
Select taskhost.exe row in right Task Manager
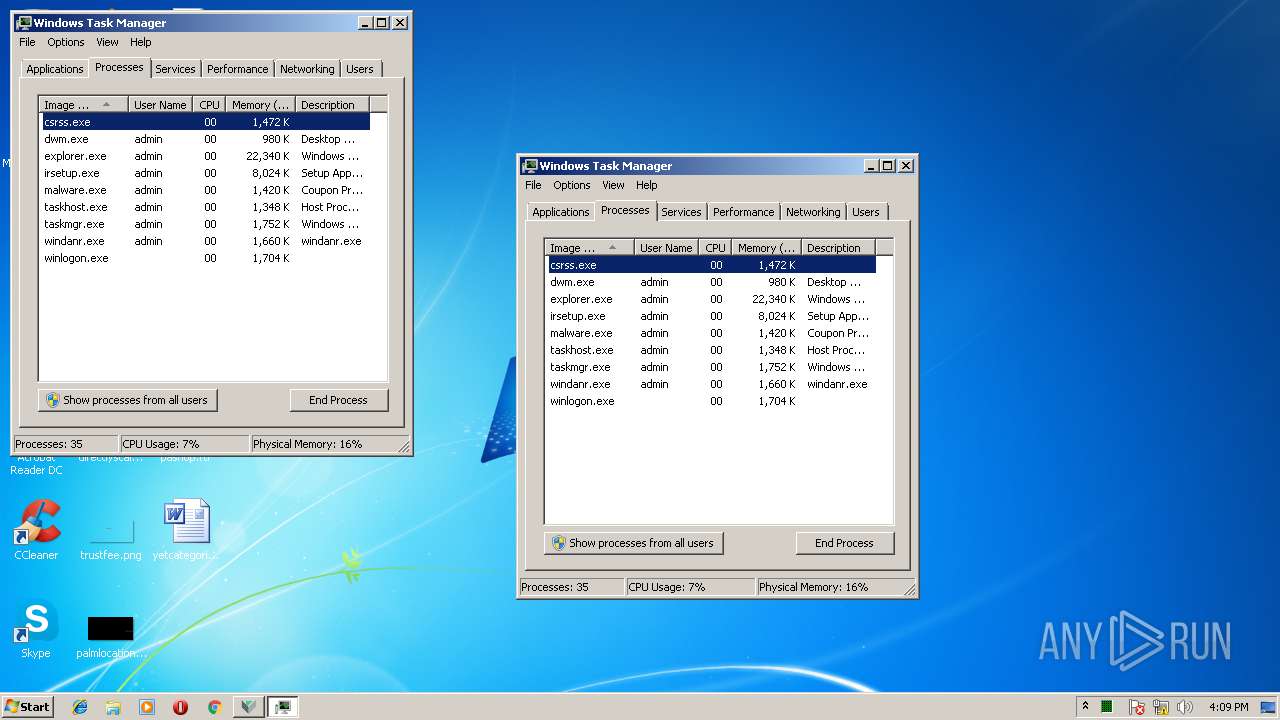[x=711, y=350]
